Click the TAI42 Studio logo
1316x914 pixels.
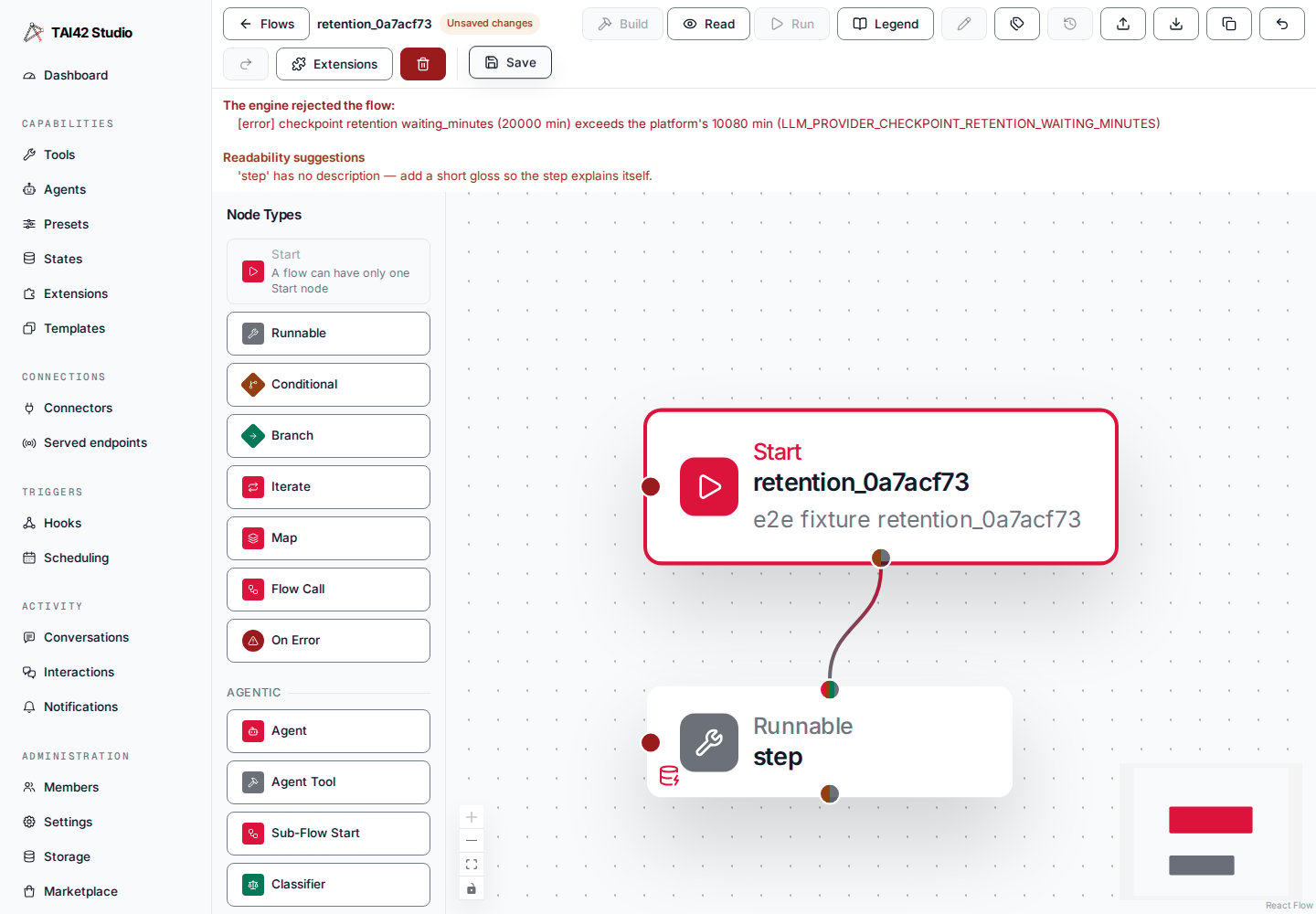point(78,33)
